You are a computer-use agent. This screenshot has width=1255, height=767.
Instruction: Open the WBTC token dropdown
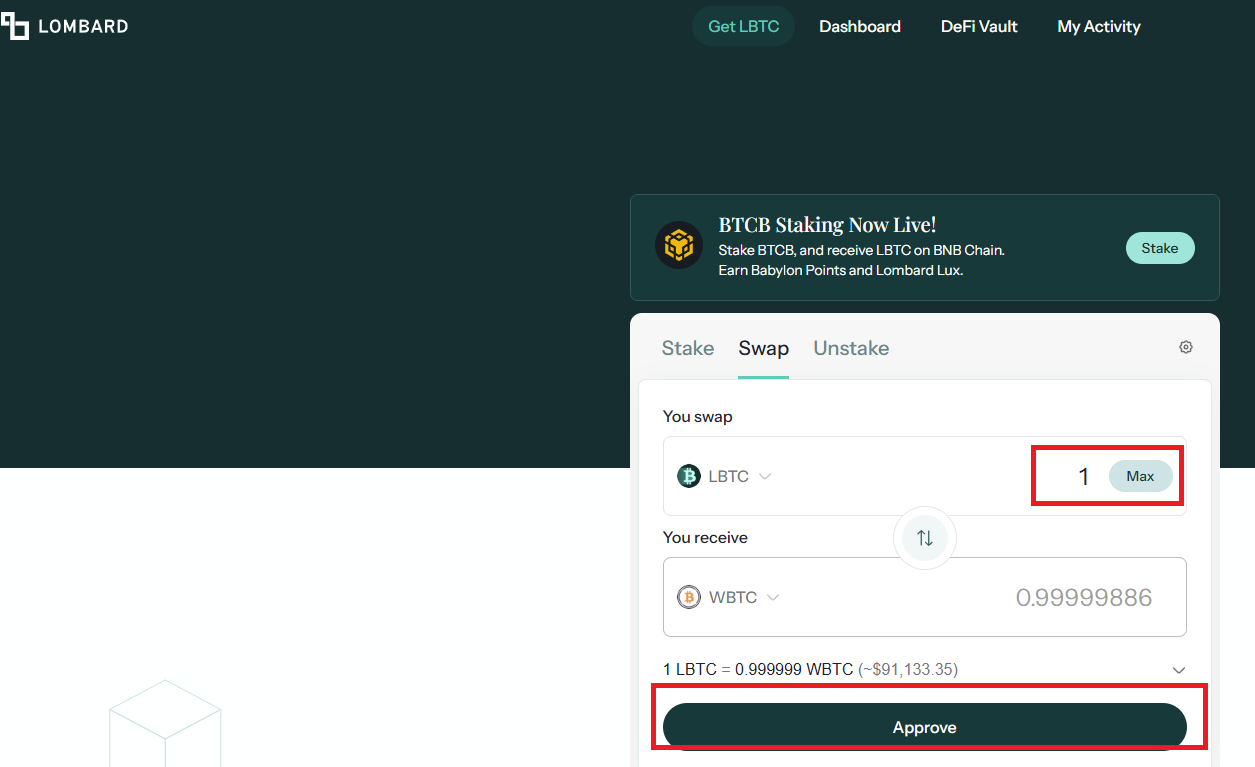pos(728,597)
